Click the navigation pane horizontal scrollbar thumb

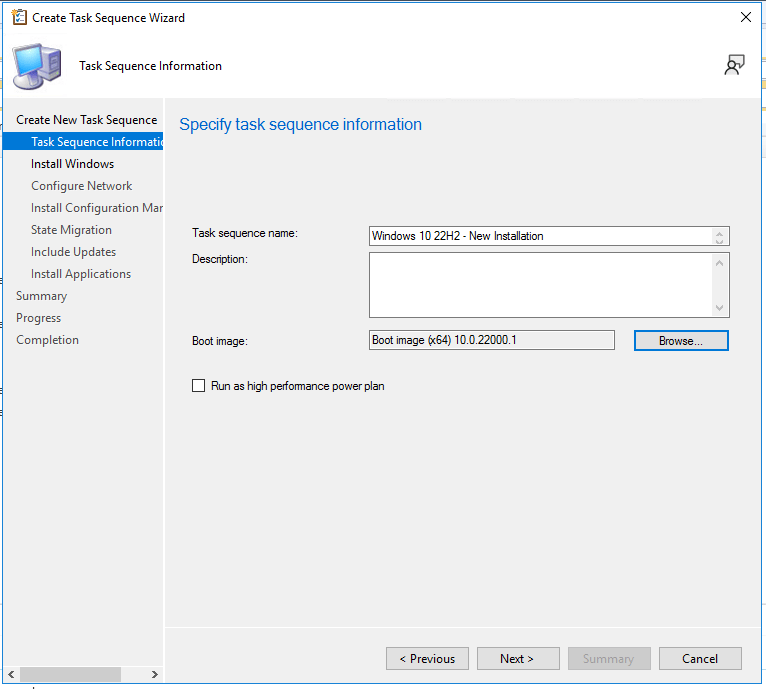[x=70, y=674]
